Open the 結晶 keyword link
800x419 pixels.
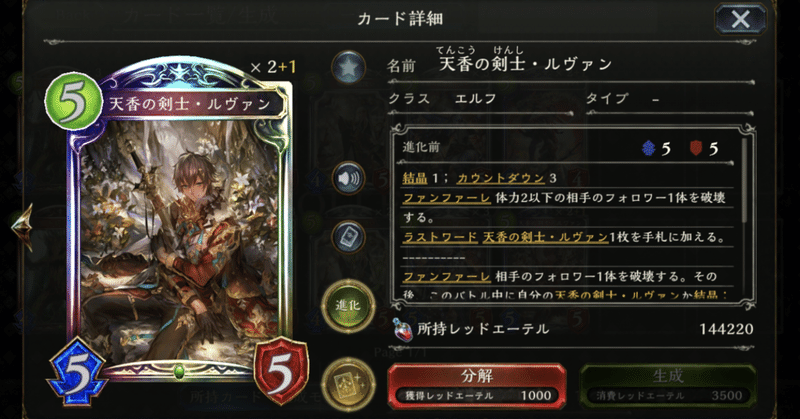point(415,178)
